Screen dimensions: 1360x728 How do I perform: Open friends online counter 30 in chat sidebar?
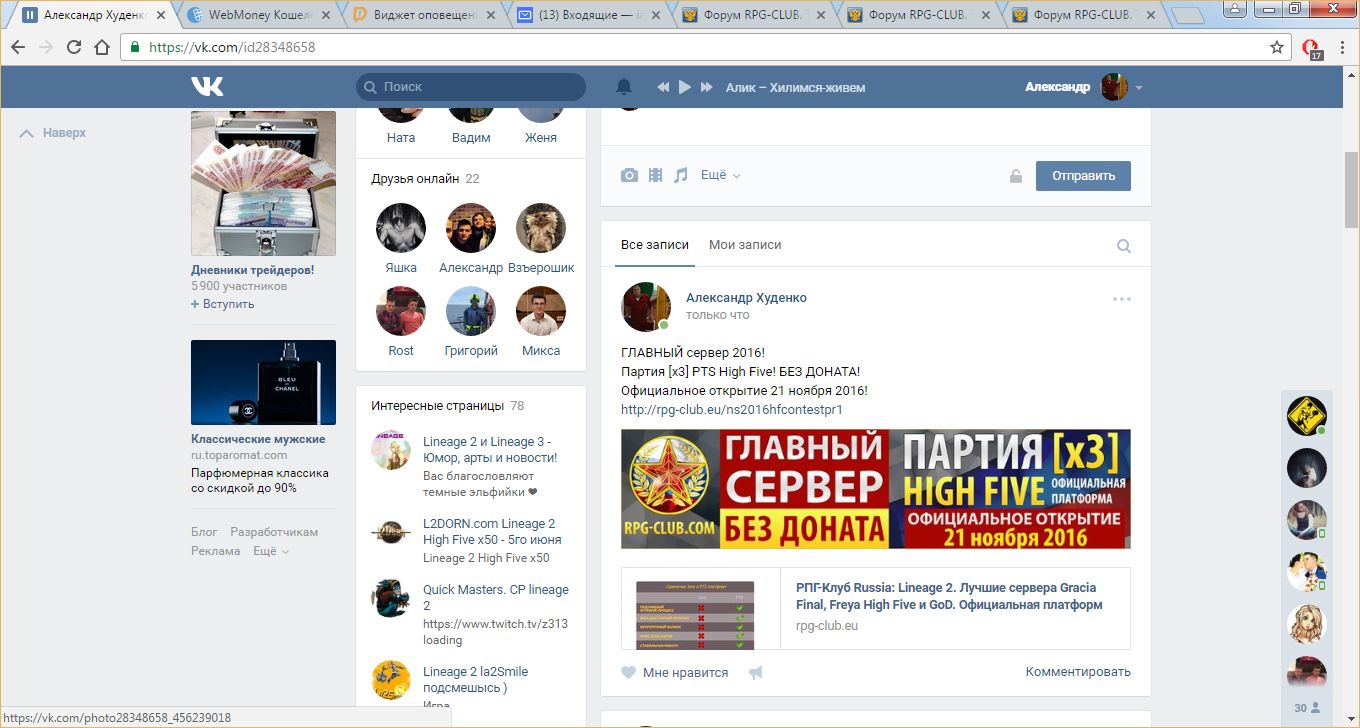(x=1307, y=708)
